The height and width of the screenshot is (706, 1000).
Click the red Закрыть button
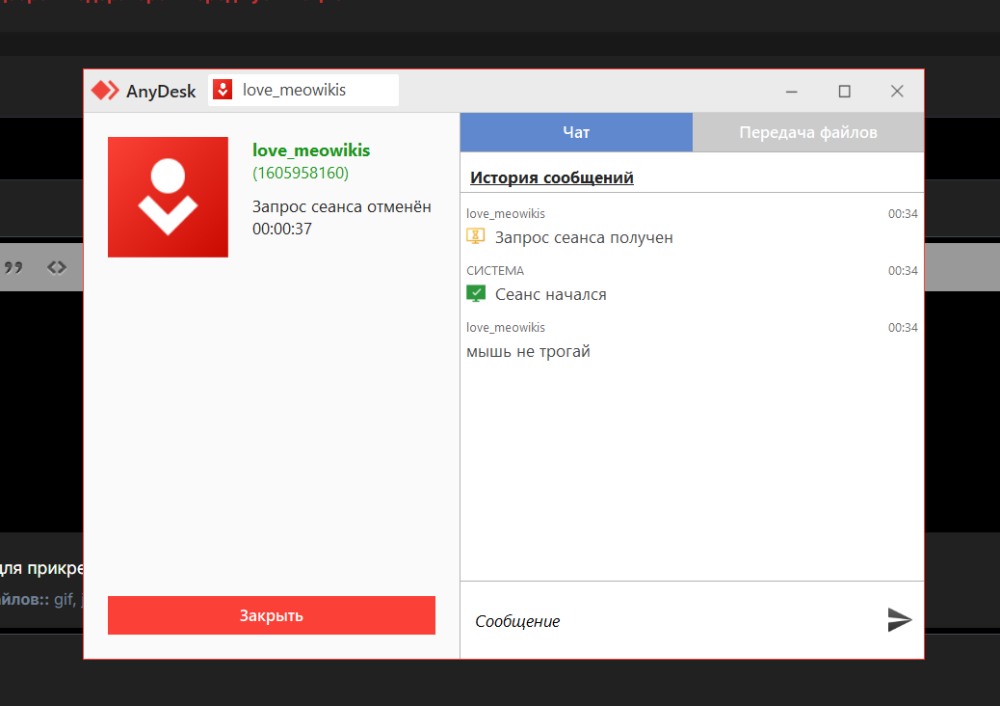tap(272, 615)
